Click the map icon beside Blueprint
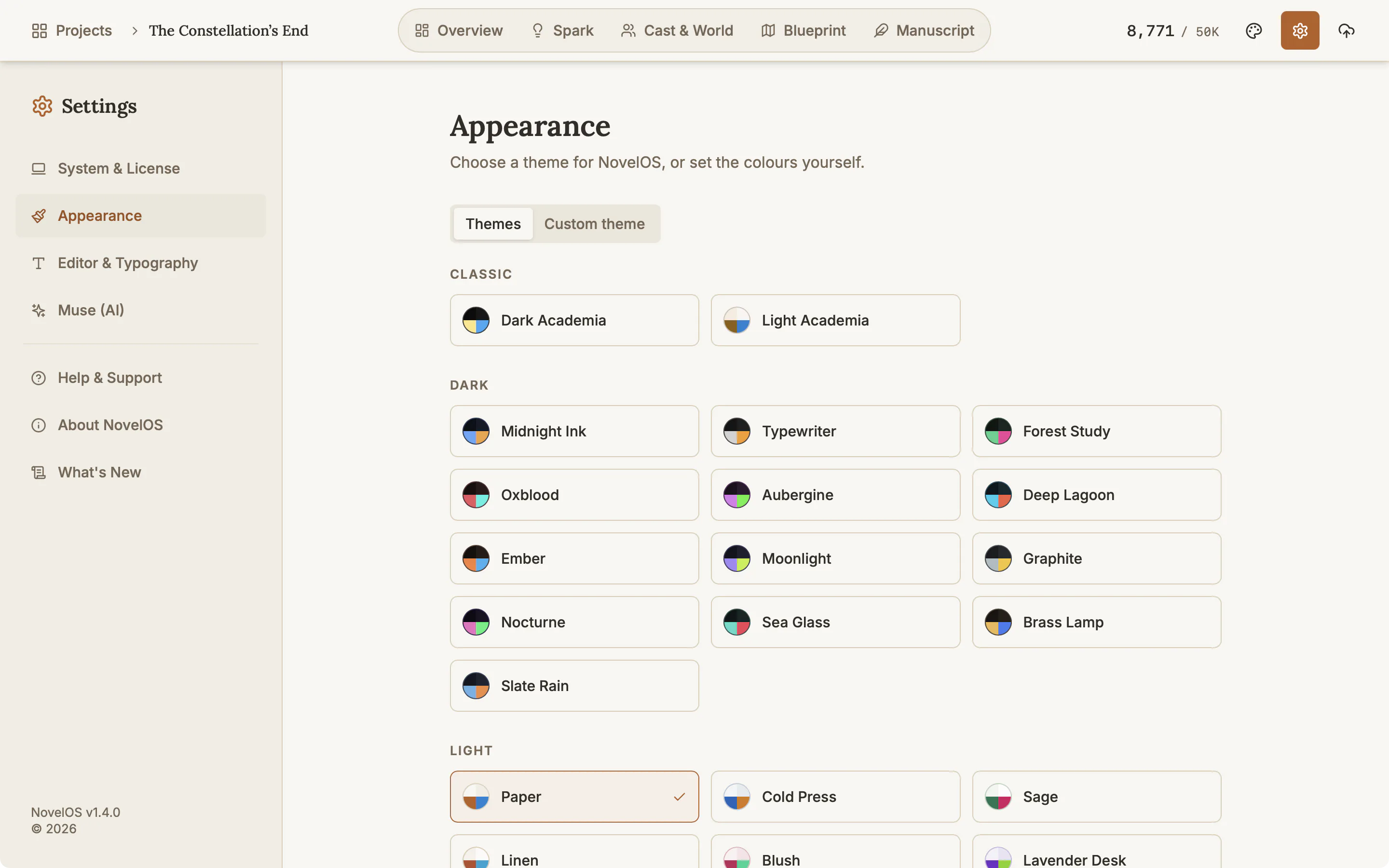1389x868 pixels. 768,30
